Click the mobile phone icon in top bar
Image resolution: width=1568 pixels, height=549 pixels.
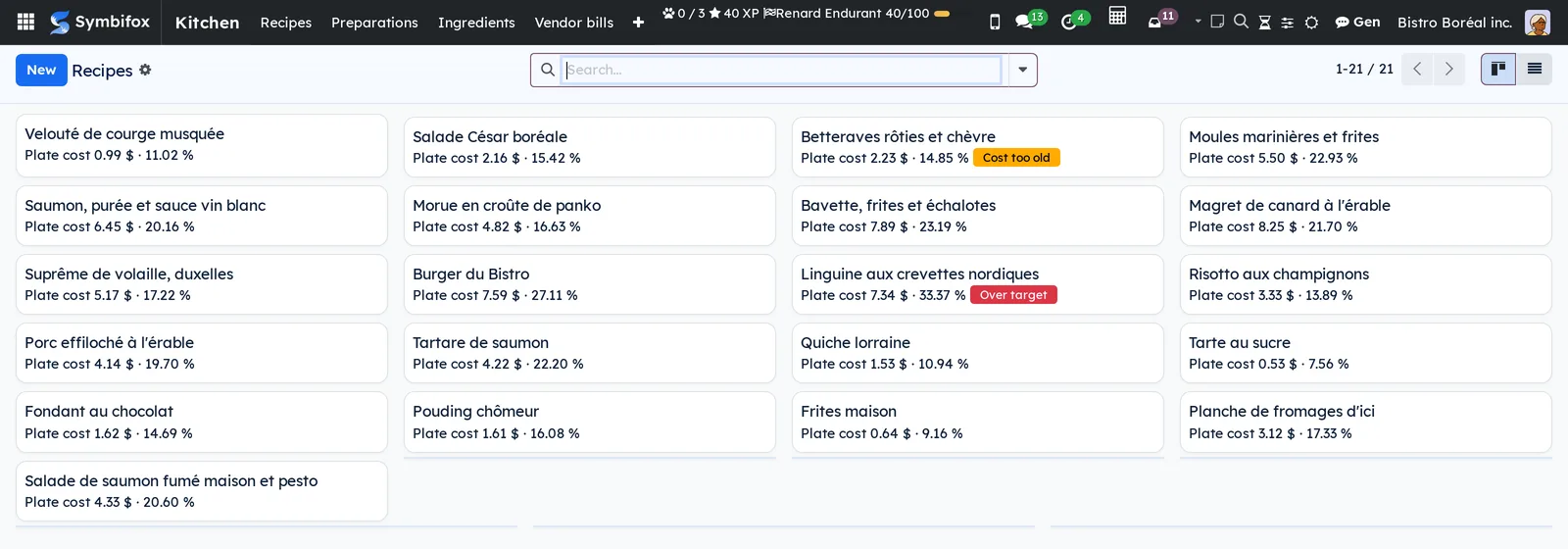click(995, 22)
